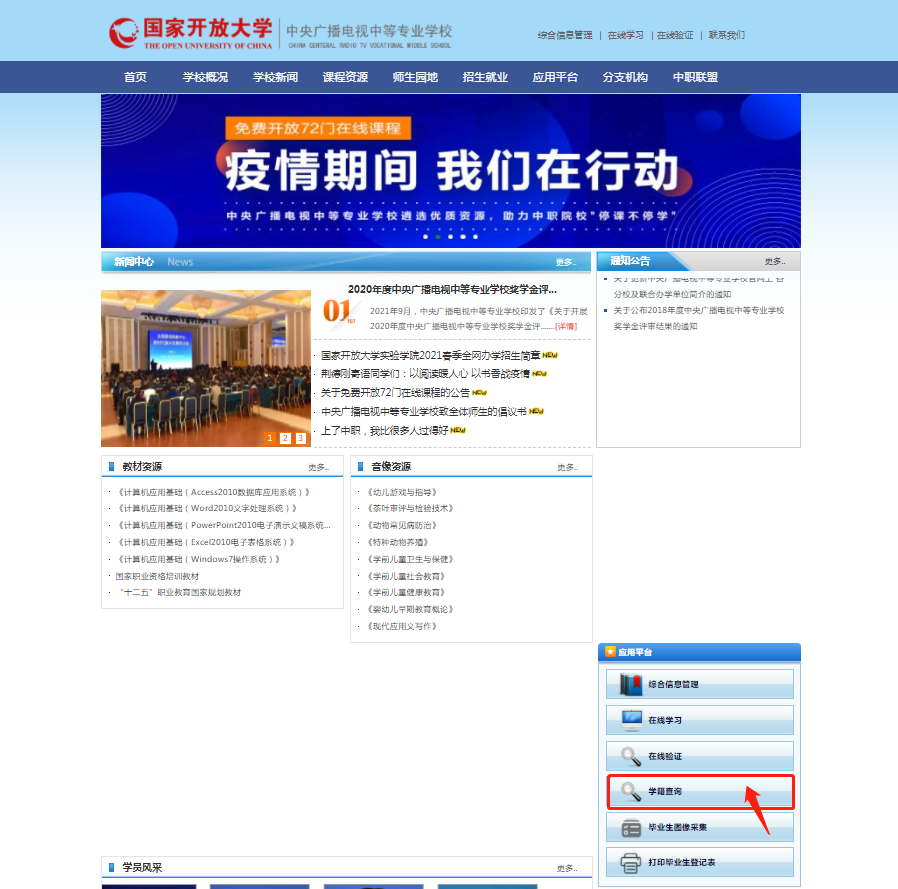Open 分支机构 menu item
Image resolution: width=898 pixels, height=889 pixels.
pos(625,77)
